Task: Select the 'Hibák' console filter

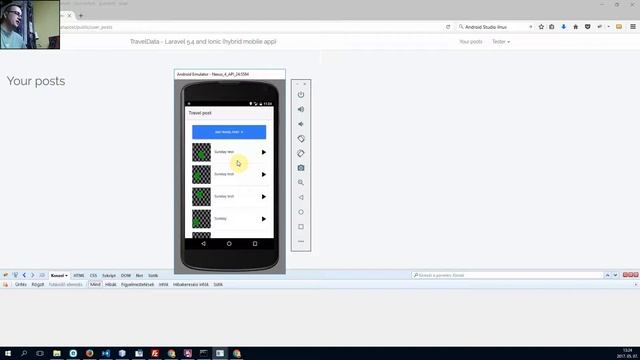Action: point(111,284)
